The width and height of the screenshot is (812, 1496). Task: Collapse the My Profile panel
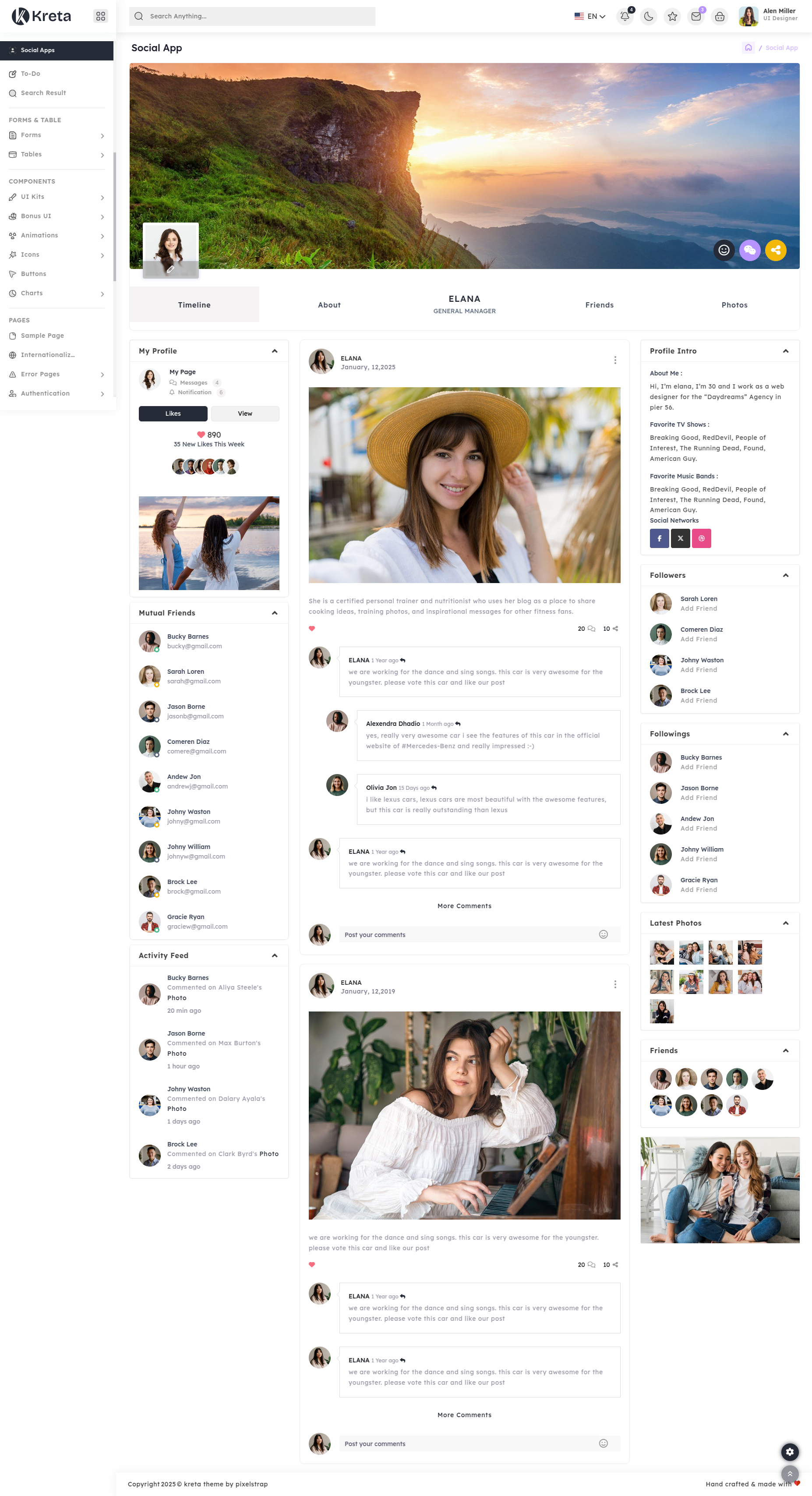[275, 350]
